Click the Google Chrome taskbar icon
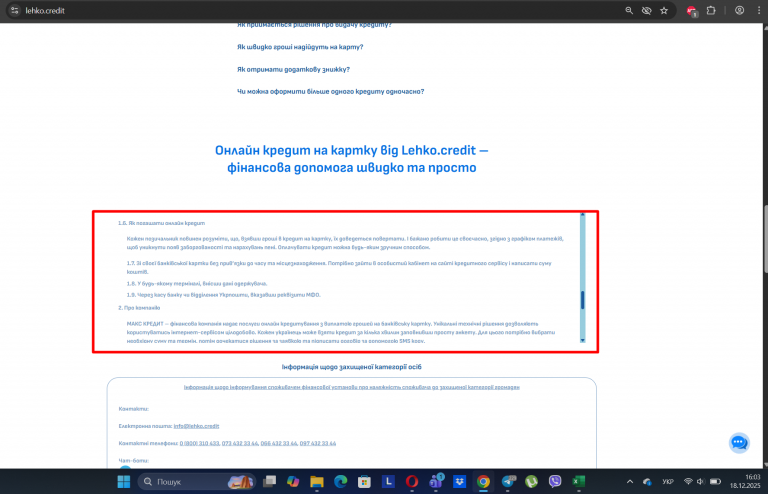Screen dimensions: 768x494 [x=483, y=482]
